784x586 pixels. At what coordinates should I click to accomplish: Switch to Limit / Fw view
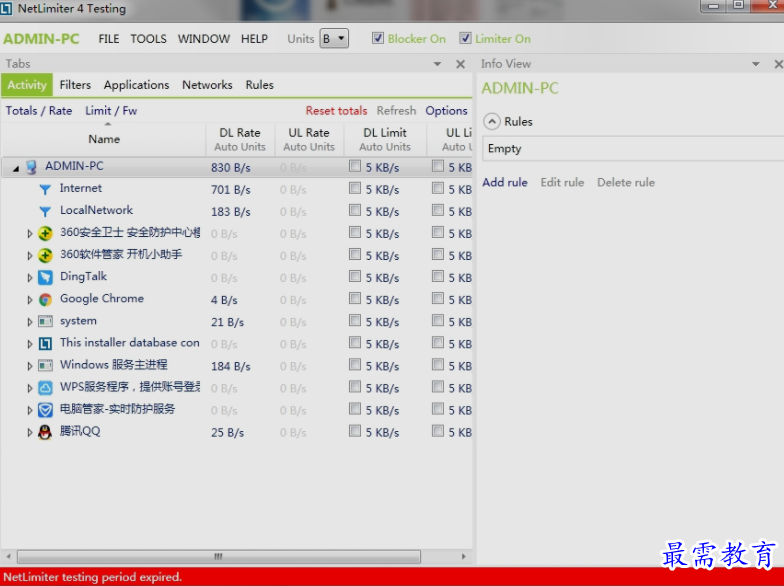tap(111, 110)
